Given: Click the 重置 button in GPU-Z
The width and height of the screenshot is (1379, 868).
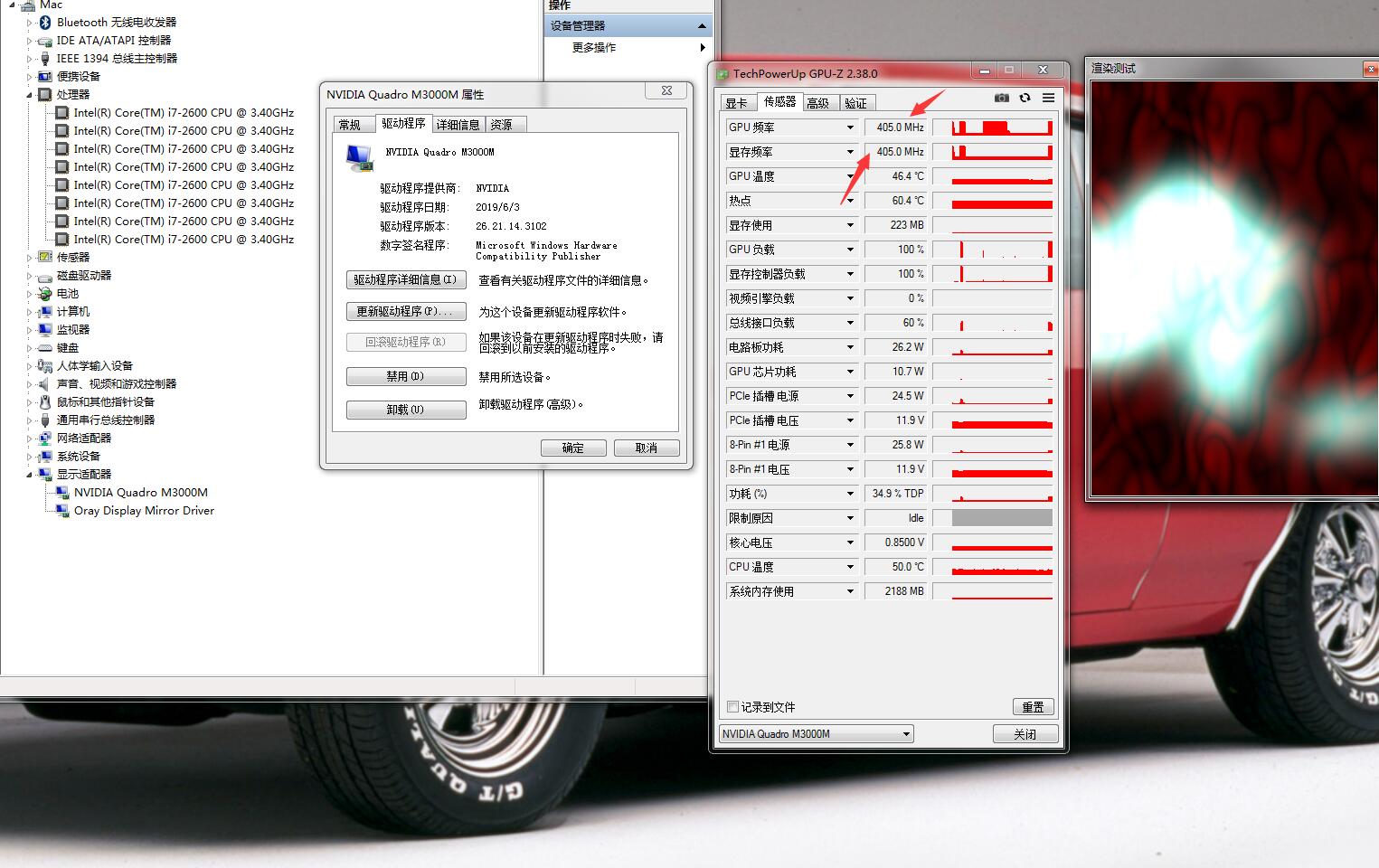Looking at the screenshot, I should click(1034, 707).
